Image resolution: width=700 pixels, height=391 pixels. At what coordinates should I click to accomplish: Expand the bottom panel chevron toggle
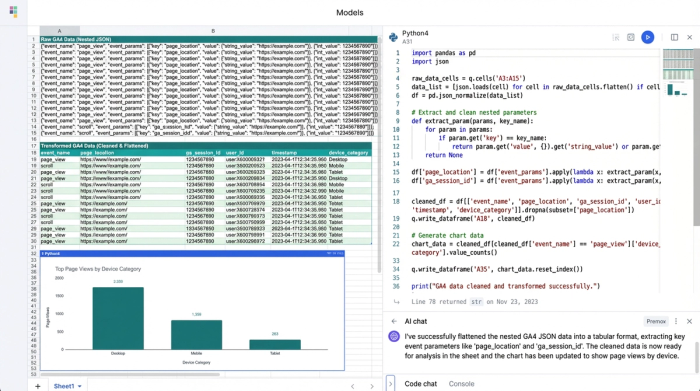(x=390, y=383)
